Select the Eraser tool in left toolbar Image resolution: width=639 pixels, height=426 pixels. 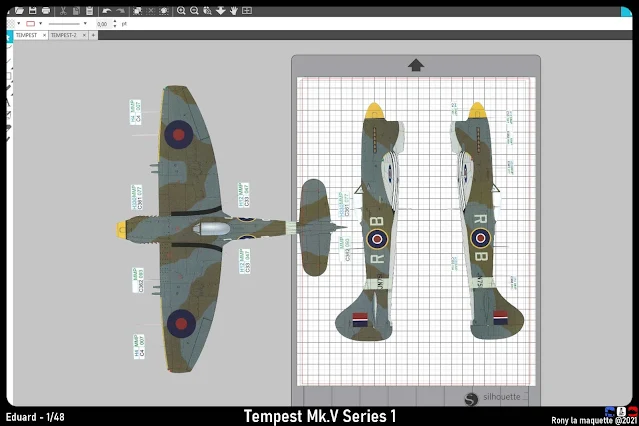click(x=9, y=128)
